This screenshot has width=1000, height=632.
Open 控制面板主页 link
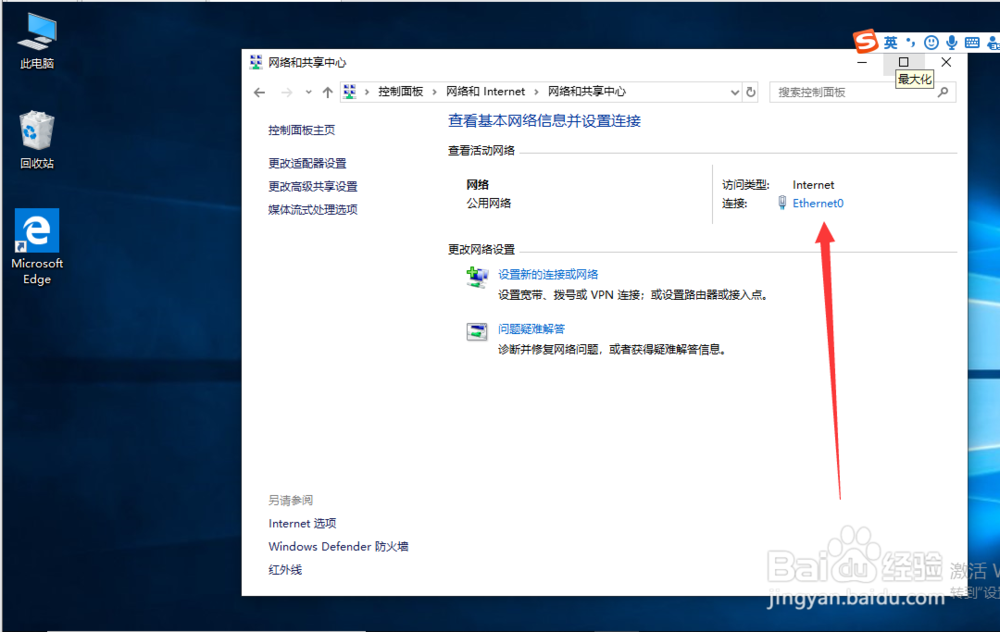[x=301, y=130]
